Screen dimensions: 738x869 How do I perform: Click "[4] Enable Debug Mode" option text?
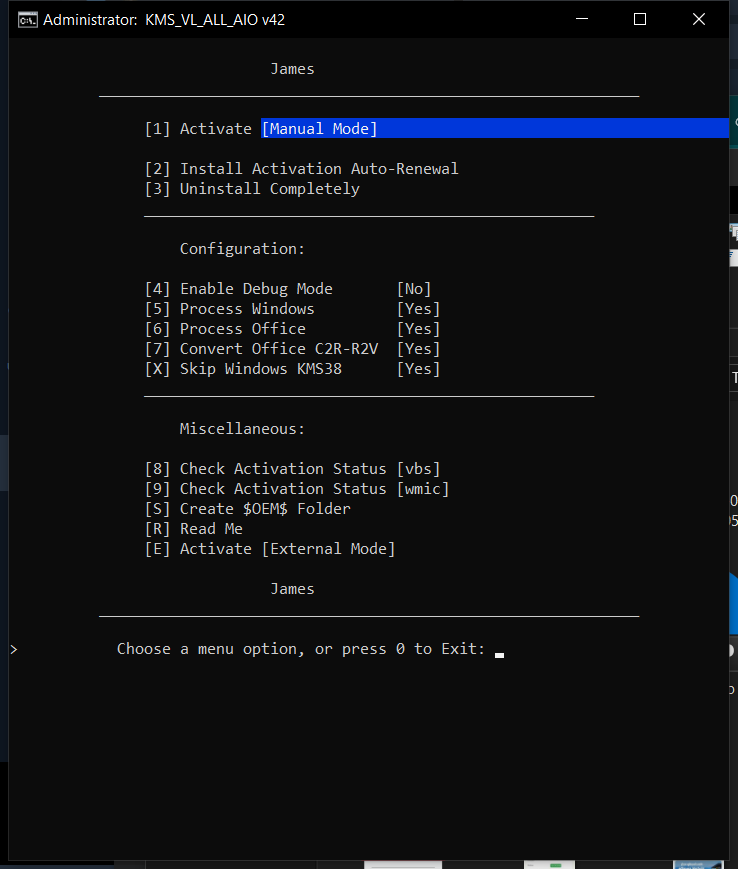tap(239, 289)
